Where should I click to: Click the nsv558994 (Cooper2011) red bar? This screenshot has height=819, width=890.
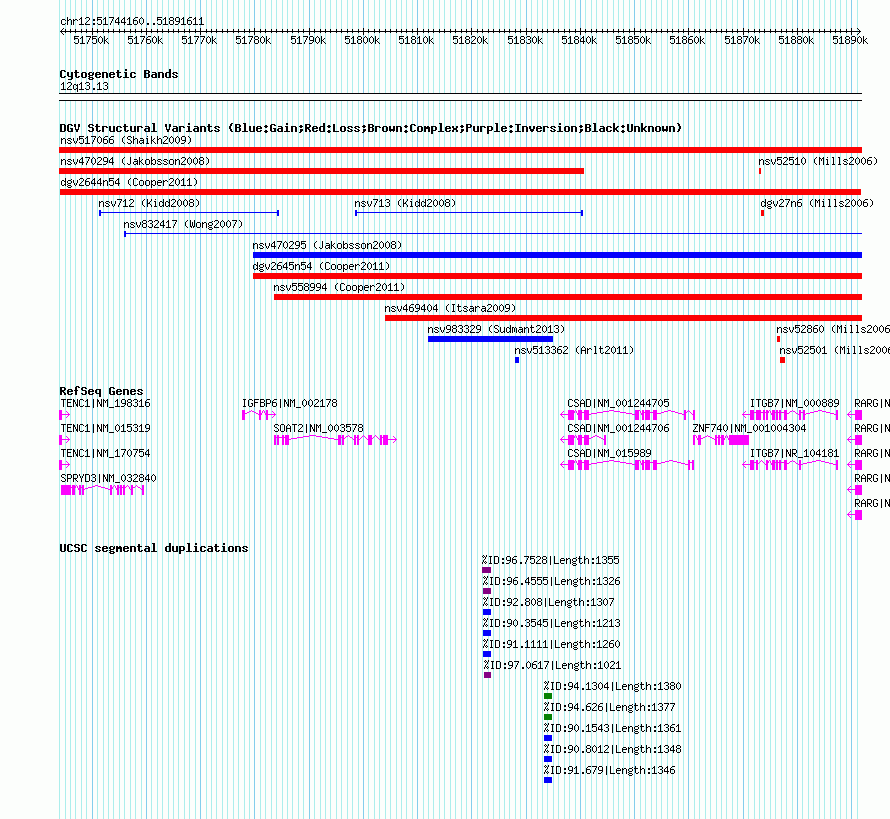[568, 297]
